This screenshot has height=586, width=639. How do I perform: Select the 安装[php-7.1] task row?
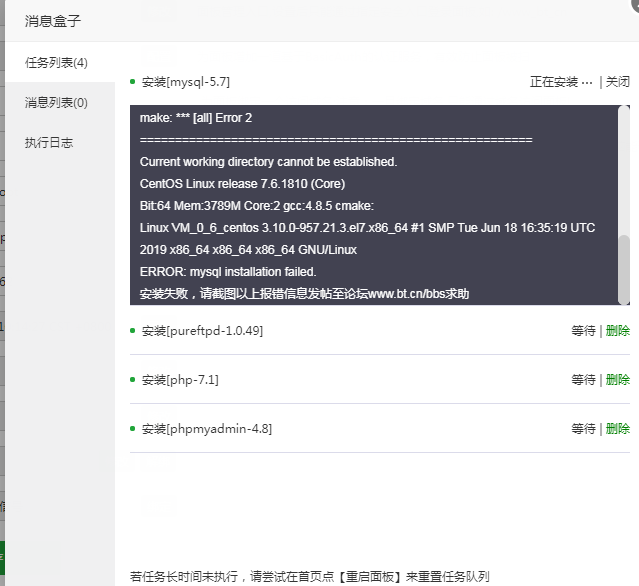point(380,379)
